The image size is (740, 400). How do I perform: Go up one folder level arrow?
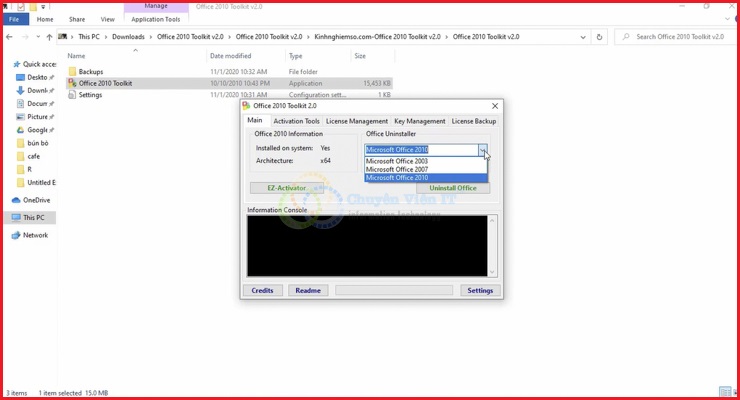pos(49,37)
